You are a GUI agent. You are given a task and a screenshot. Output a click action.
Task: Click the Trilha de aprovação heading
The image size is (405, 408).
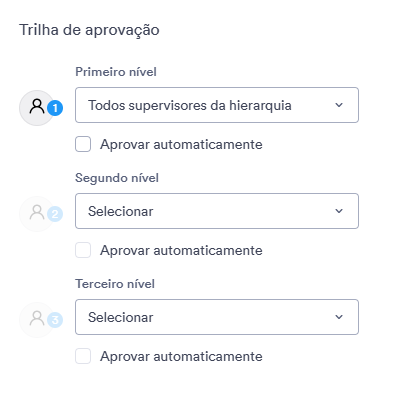pyautogui.click(x=89, y=30)
